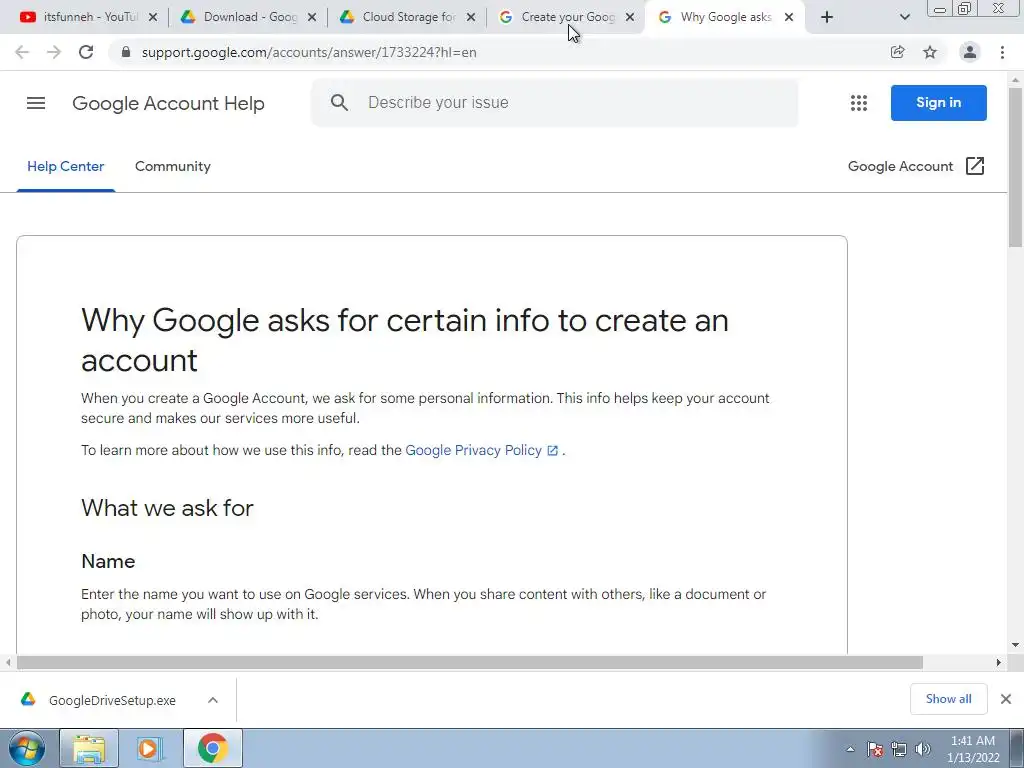Click the Google Drive file icon in downloads bar

pyautogui.click(x=28, y=699)
